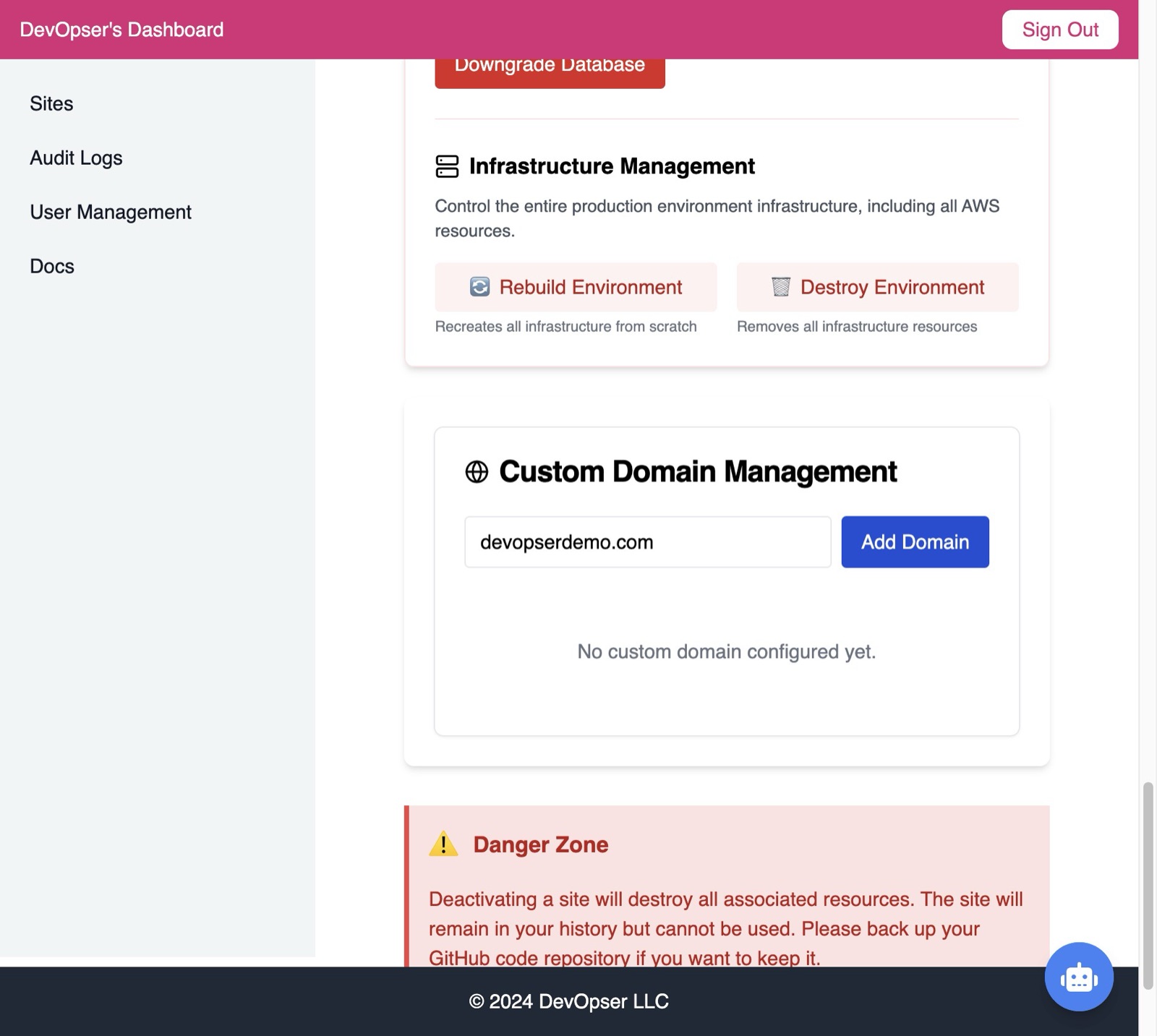Viewport: 1157px width, 1036px height.
Task: Click the 'Control the entire production environment' description
Action: click(x=717, y=218)
